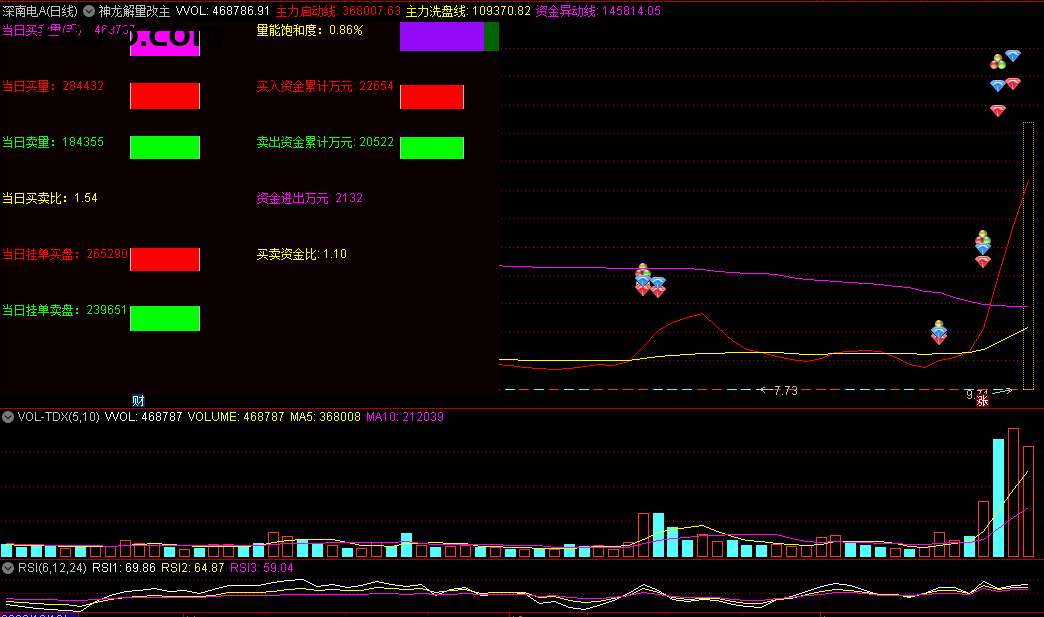Expand the RSI(6,12,24) indicator menu arrow
Image resolution: width=1044 pixels, height=617 pixels.
(x=6, y=567)
